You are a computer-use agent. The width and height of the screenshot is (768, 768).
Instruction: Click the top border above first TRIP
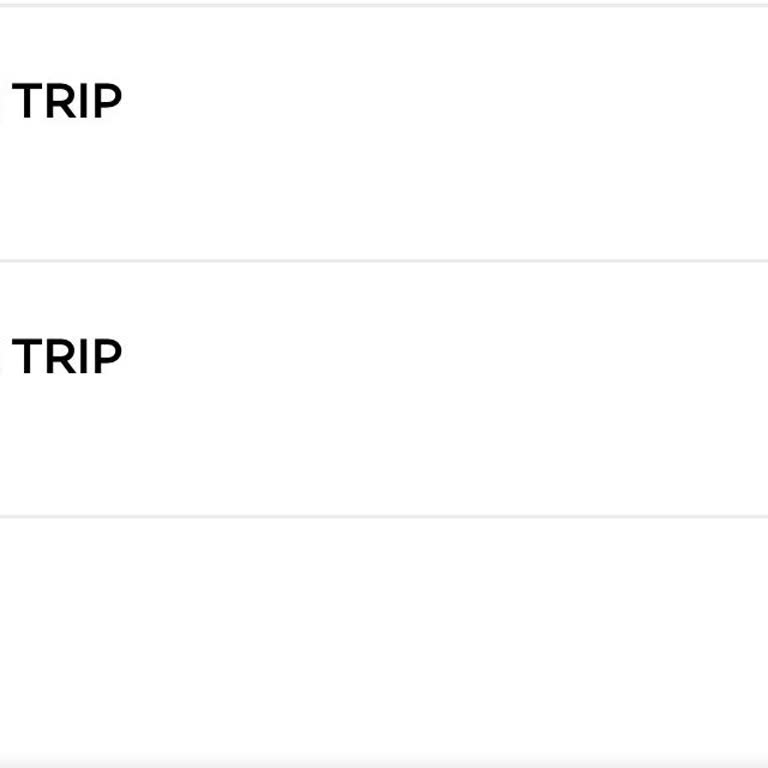[x=384, y=5]
